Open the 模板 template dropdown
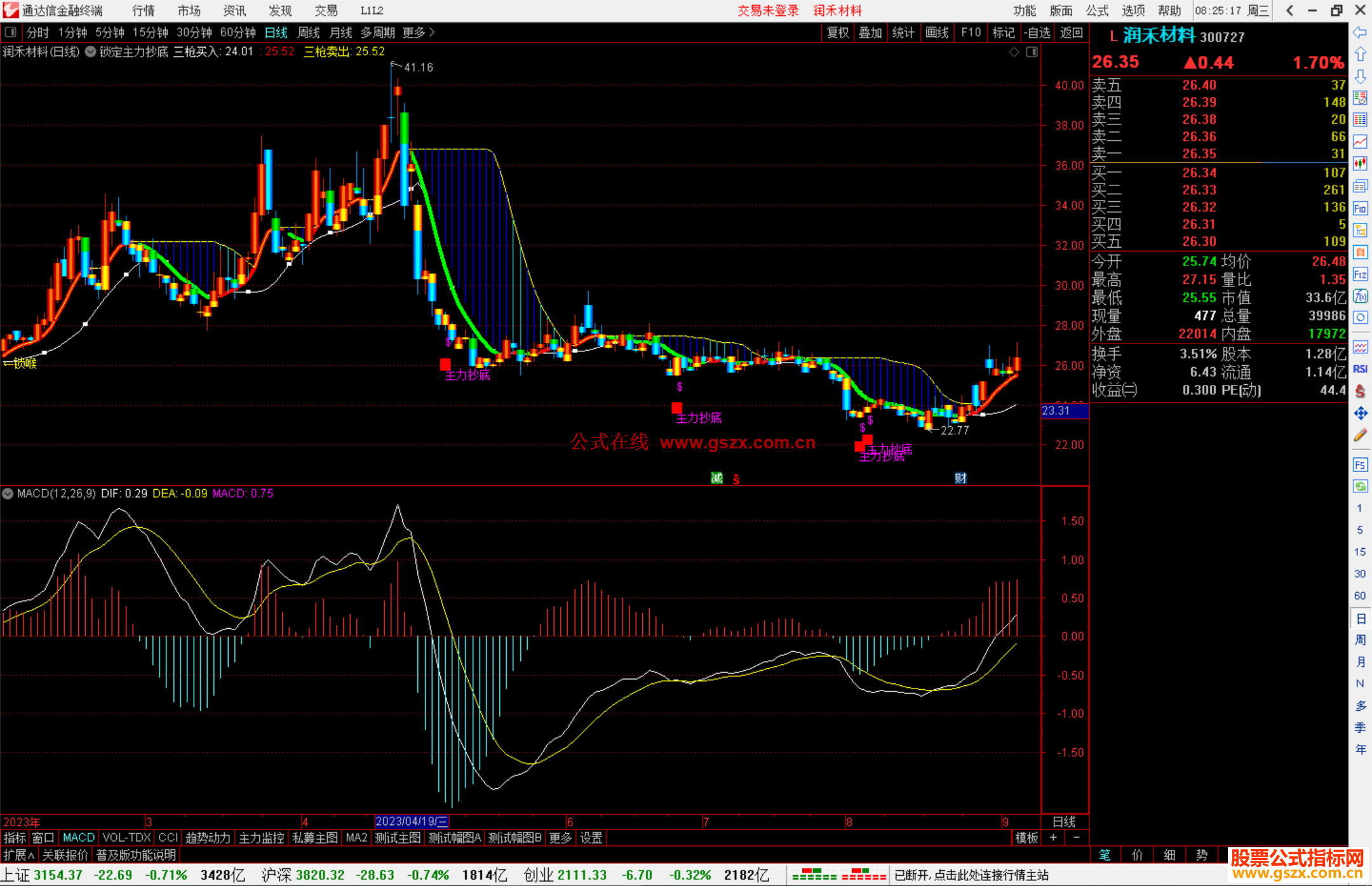The width and height of the screenshot is (1372, 886). [1026, 838]
